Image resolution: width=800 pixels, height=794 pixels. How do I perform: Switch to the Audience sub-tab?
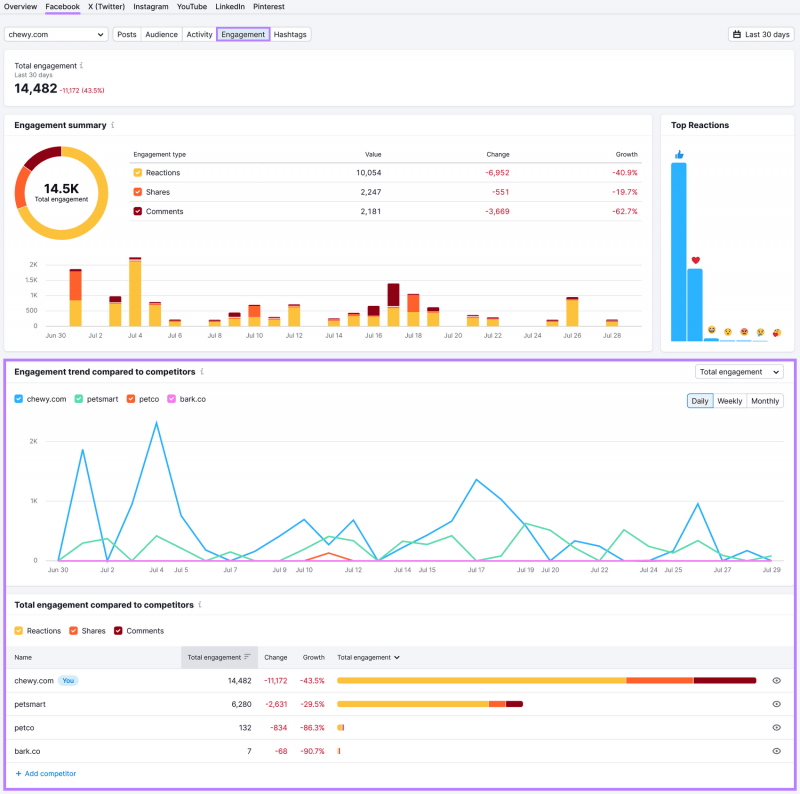pyautogui.click(x=161, y=34)
